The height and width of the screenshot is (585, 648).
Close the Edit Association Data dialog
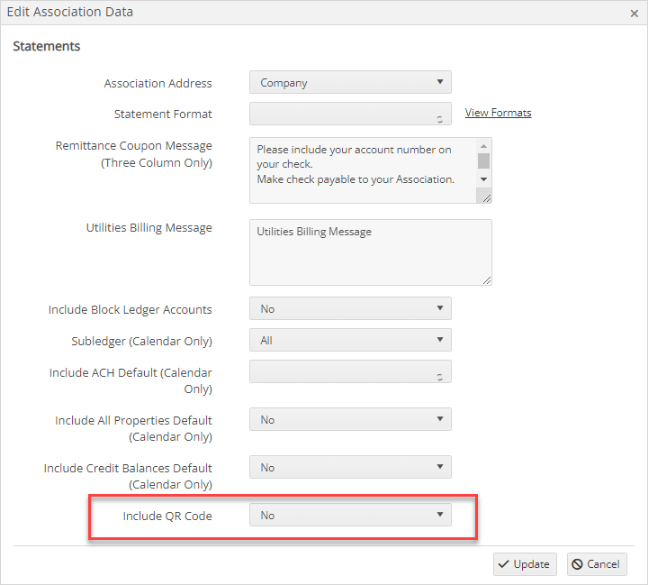click(x=634, y=14)
